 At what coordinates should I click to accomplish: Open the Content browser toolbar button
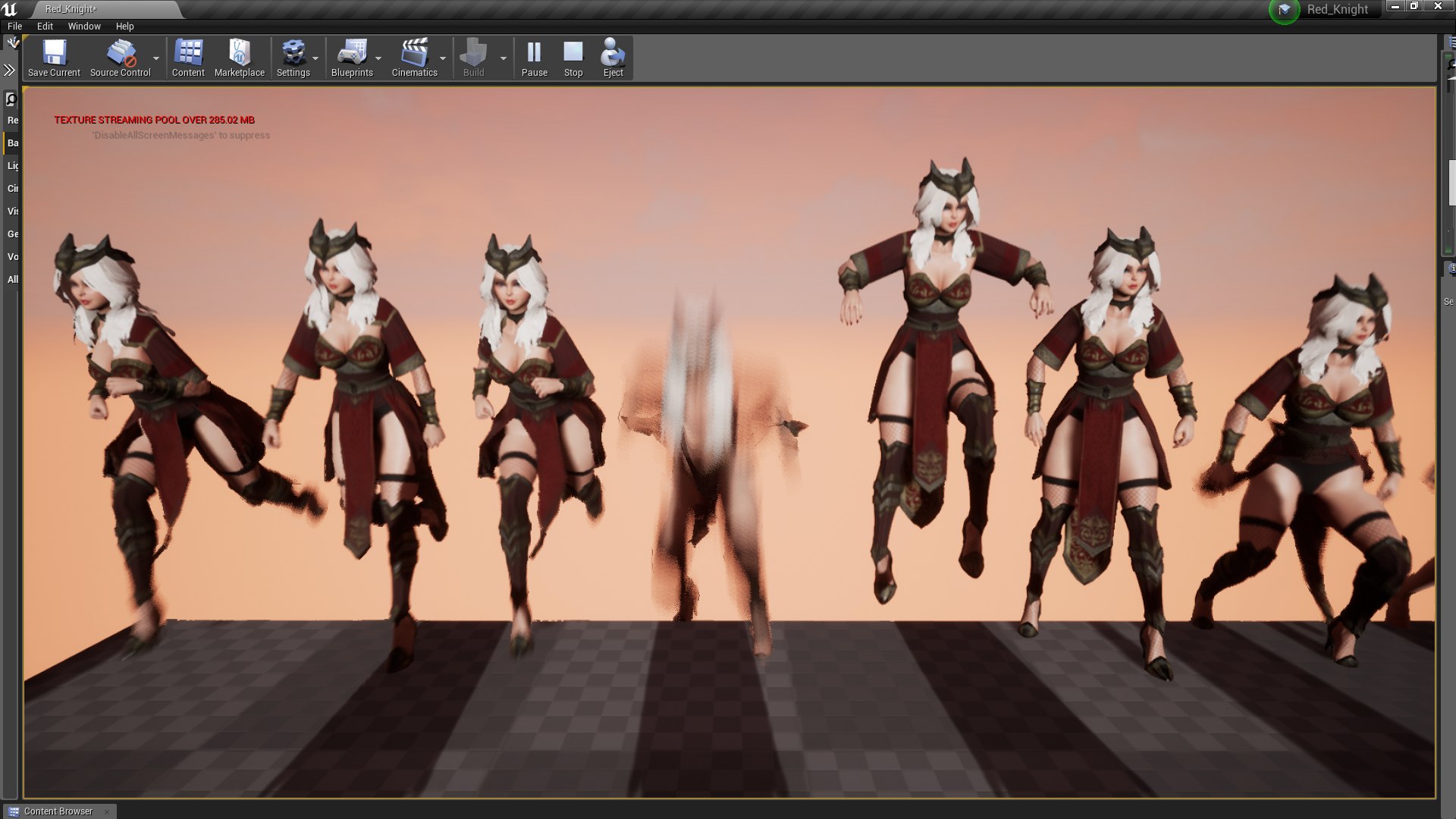coord(188,58)
